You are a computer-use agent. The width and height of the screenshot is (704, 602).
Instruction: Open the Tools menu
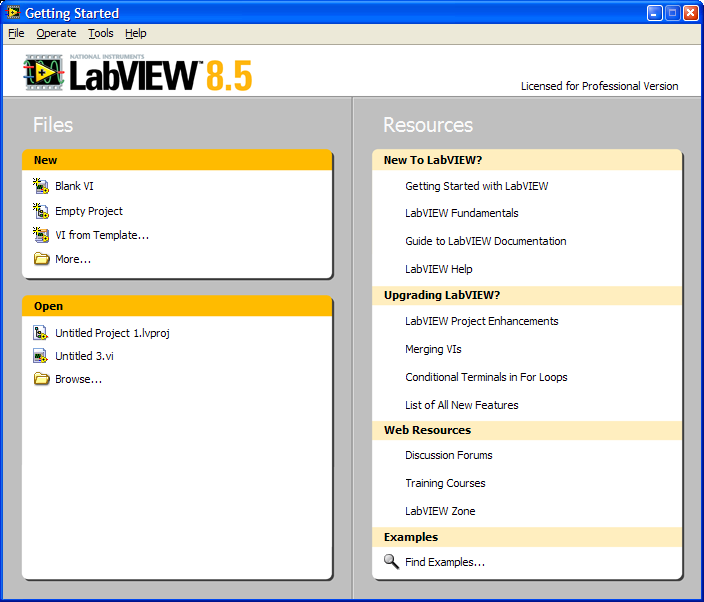pos(101,33)
